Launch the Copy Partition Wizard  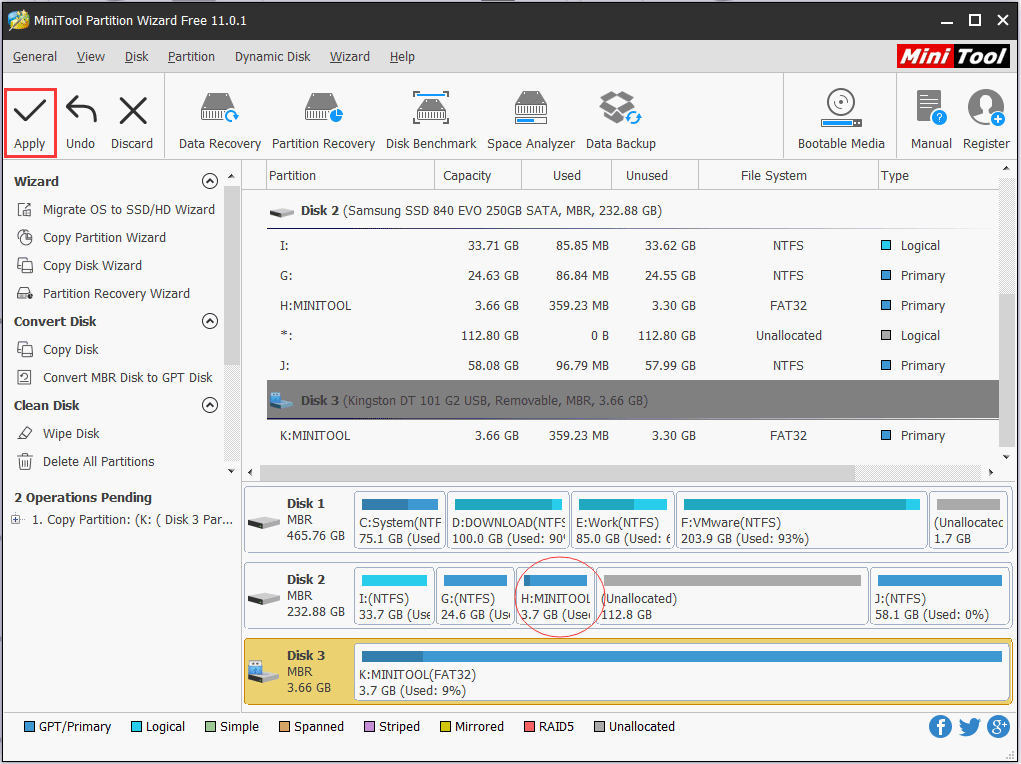pyautogui.click(x=91, y=238)
